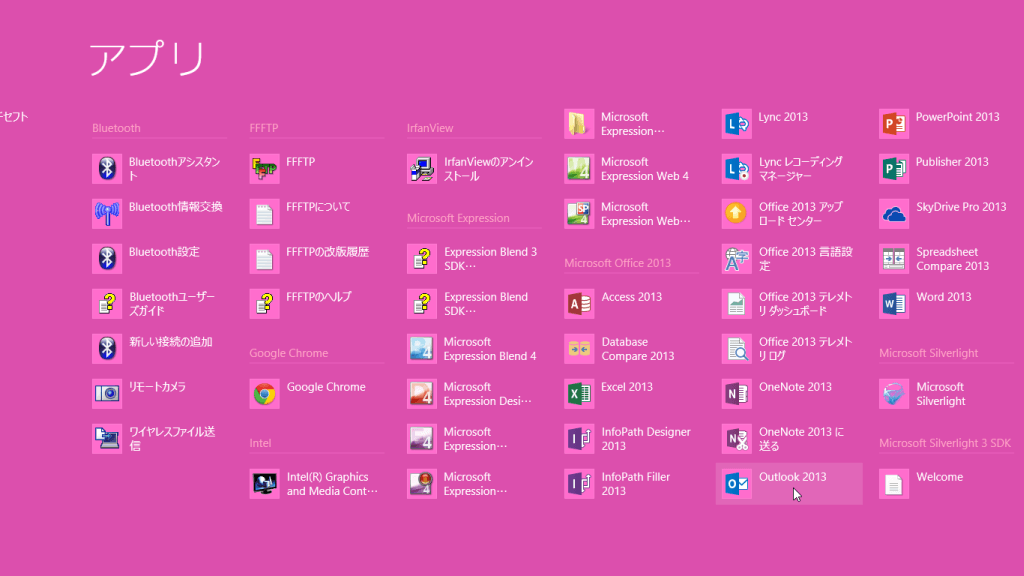Open Lync レコーディング マネージャー icon
The image size is (1024, 576).
pos(737,168)
